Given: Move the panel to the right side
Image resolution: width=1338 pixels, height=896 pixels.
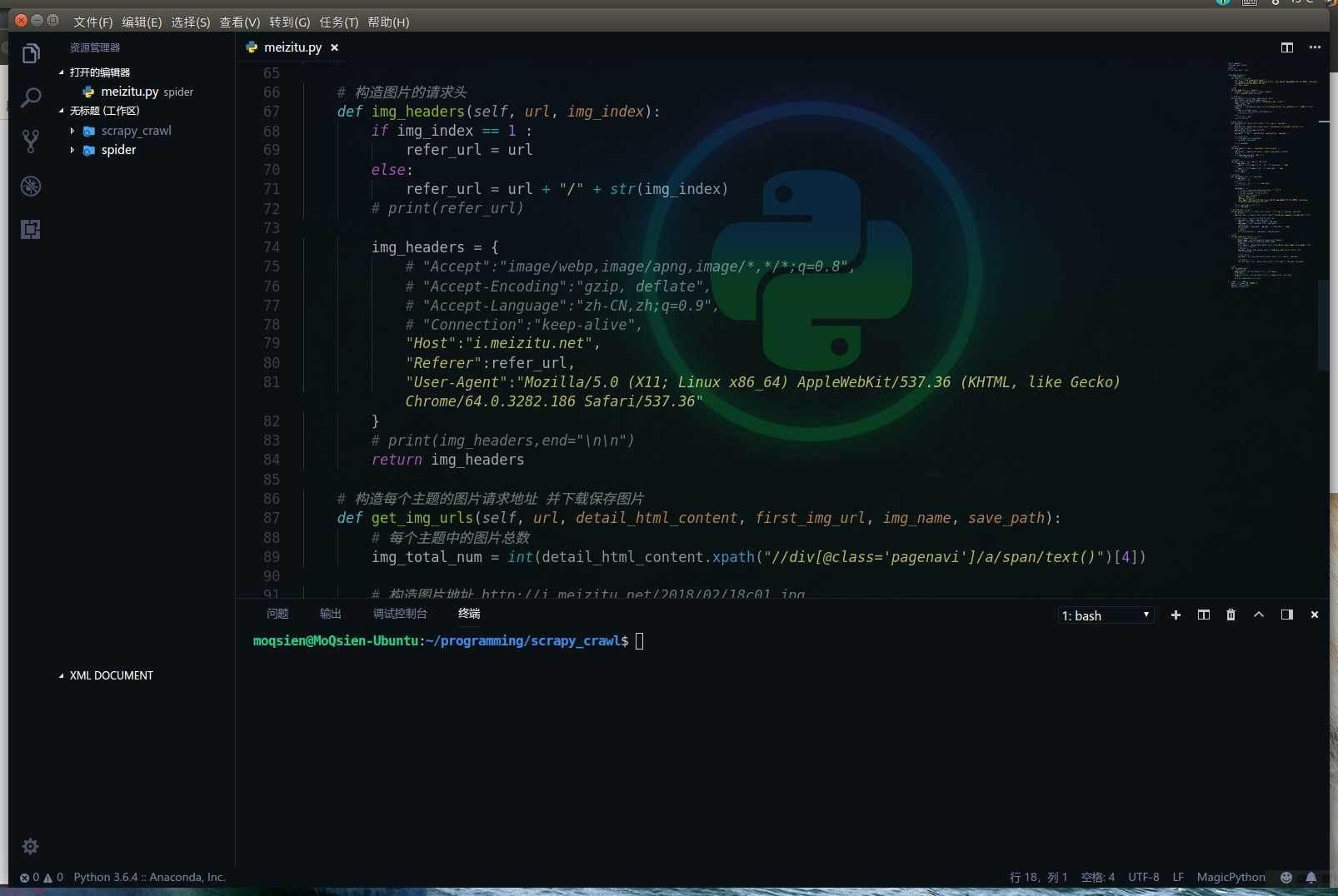Looking at the screenshot, I should coord(1287,615).
